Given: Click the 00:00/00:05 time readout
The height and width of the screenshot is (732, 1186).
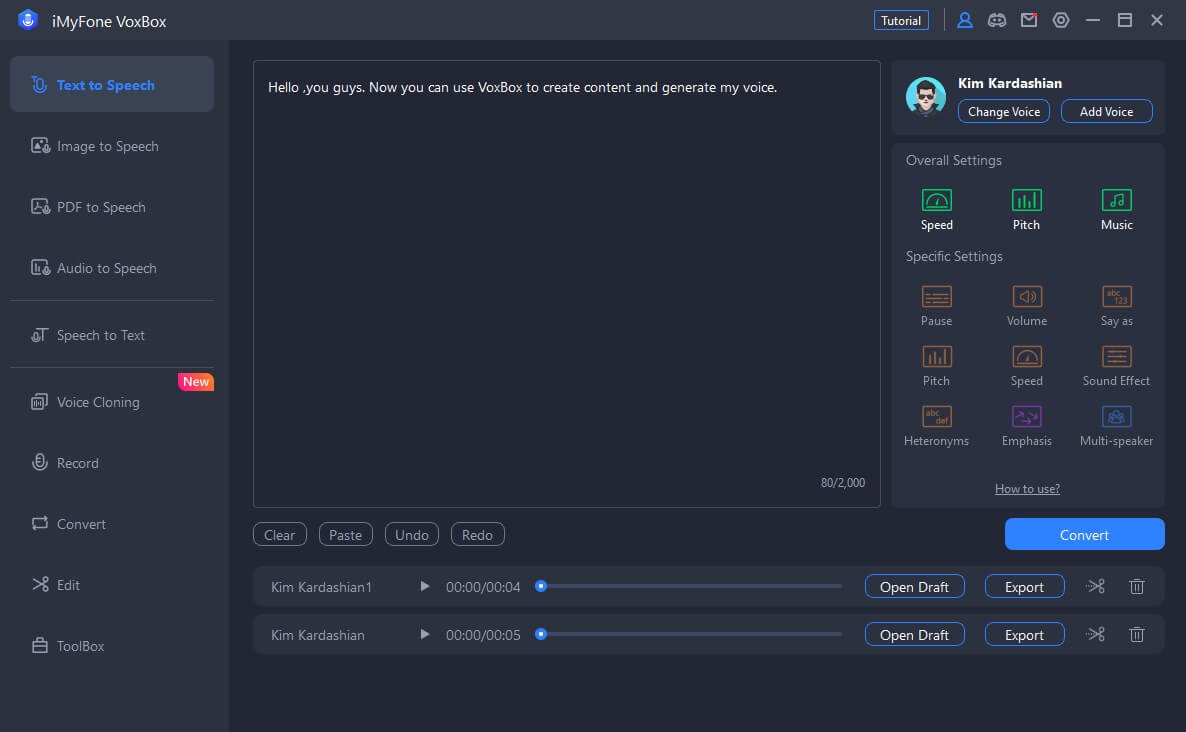Looking at the screenshot, I should coord(483,634).
